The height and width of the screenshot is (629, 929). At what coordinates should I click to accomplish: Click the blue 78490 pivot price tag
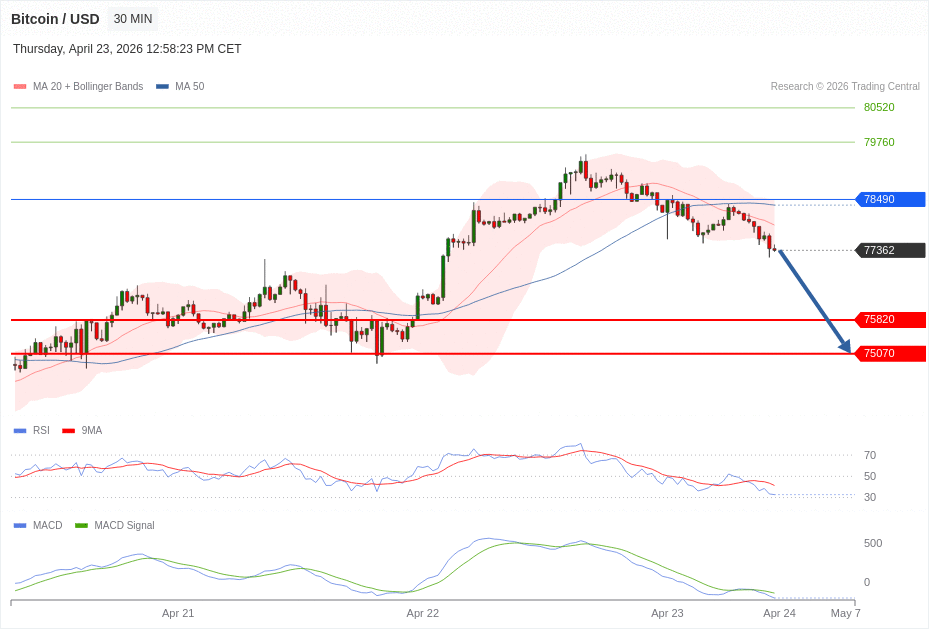click(889, 199)
